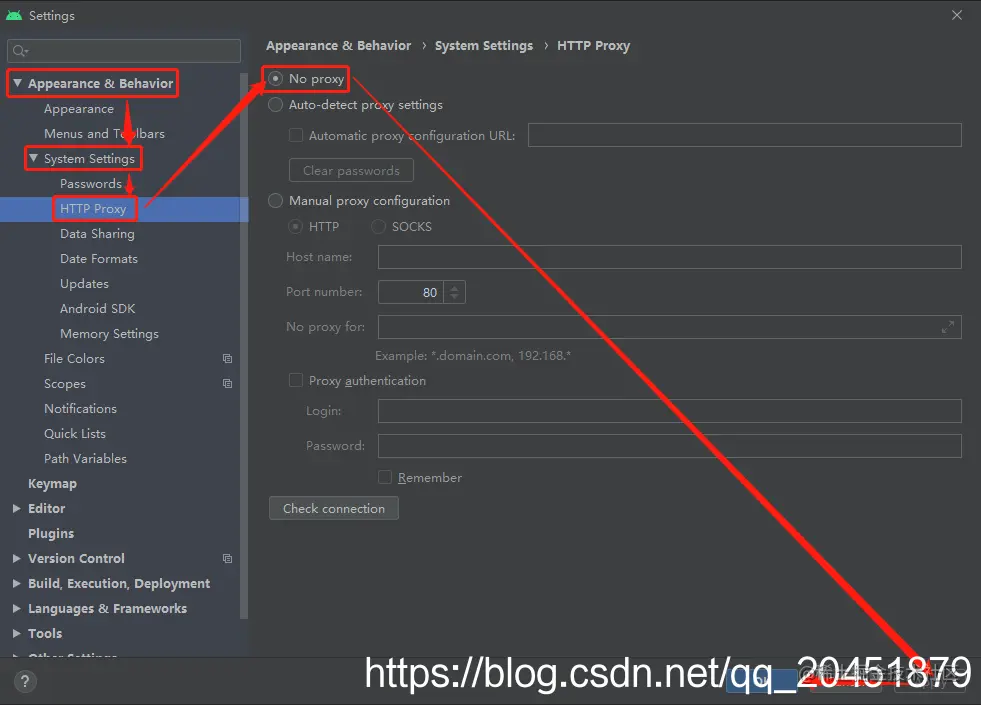The height and width of the screenshot is (705, 981).
Task: Open the help question mark icon
Action: [25, 681]
